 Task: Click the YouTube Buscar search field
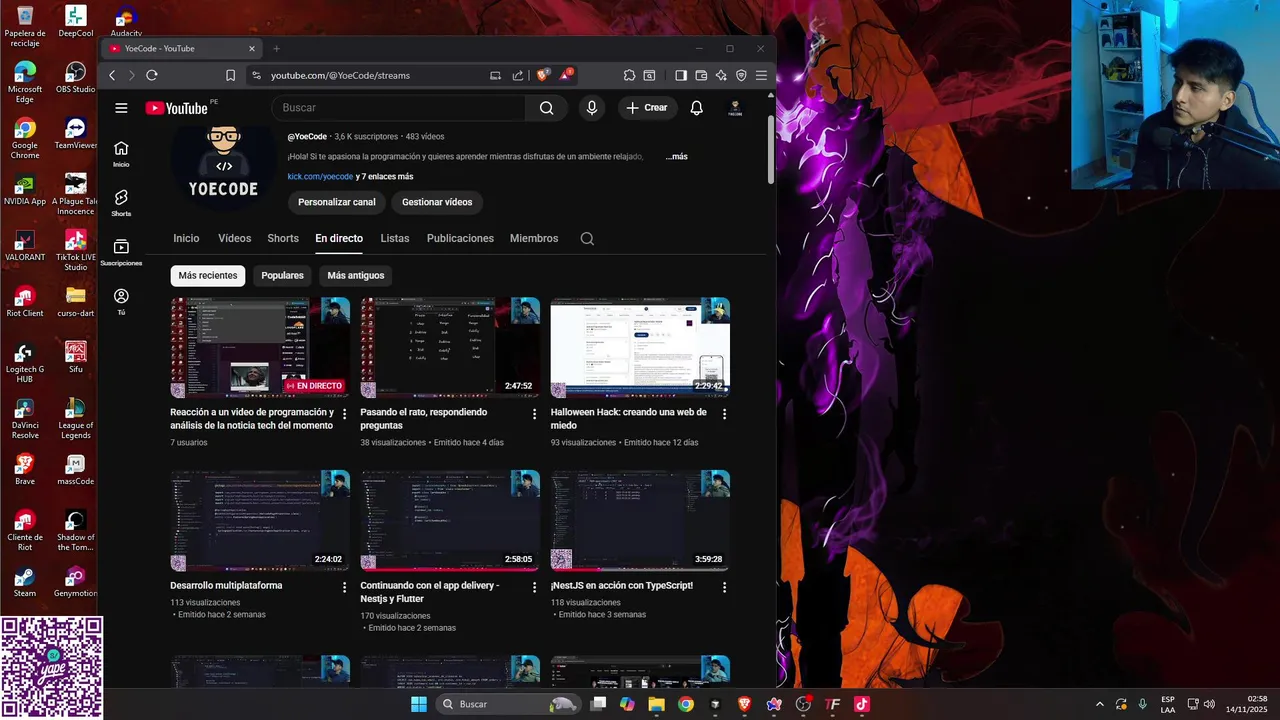click(x=398, y=108)
